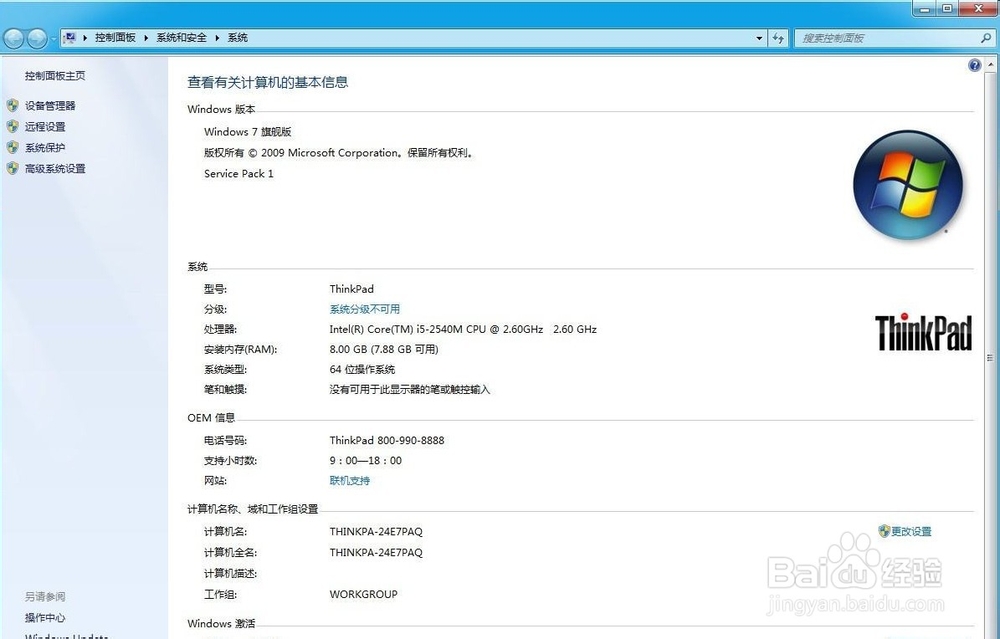Click the 系统分级不可用 rating link
This screenshot has width=1000, height=639.
(x=365, y=309)
